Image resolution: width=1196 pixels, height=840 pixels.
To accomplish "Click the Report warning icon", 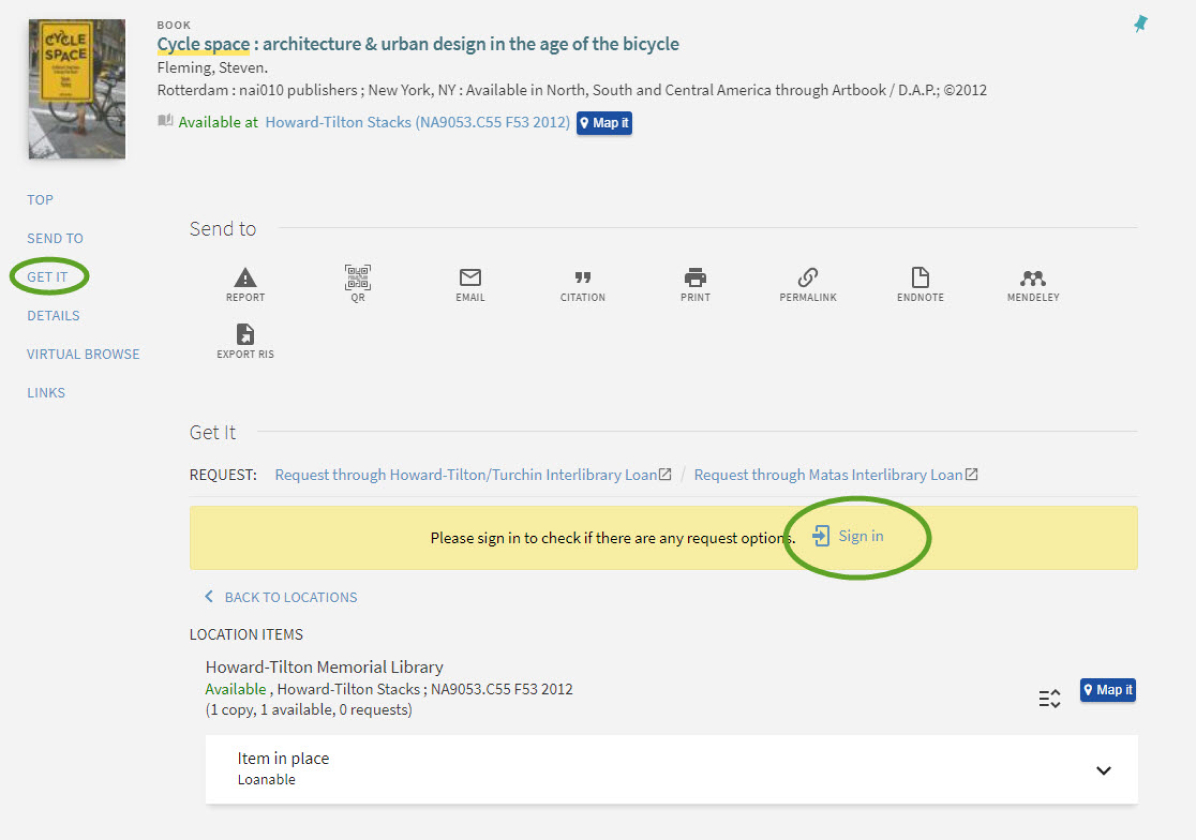I will pos(245,278).
